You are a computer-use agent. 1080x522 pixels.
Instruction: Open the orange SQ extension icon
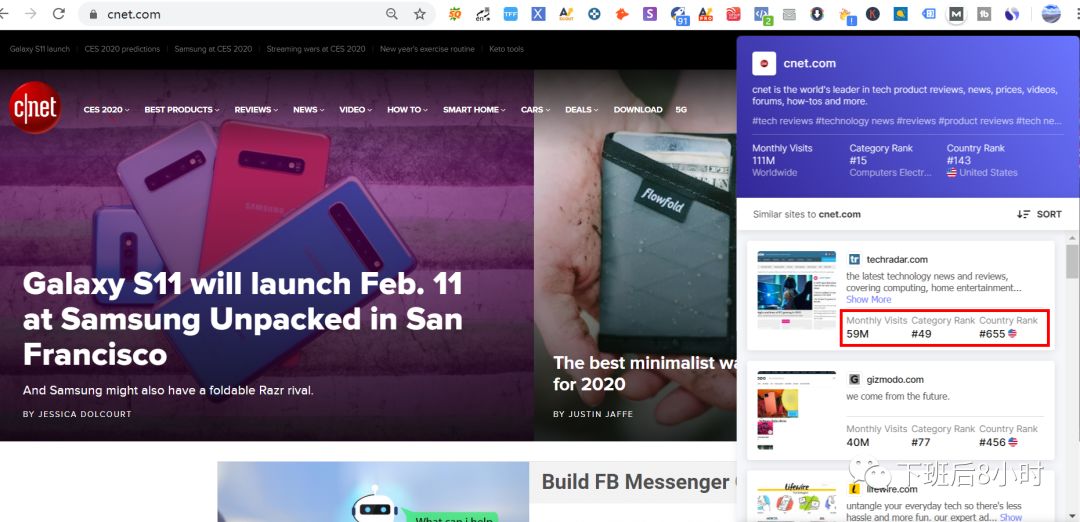455,14
